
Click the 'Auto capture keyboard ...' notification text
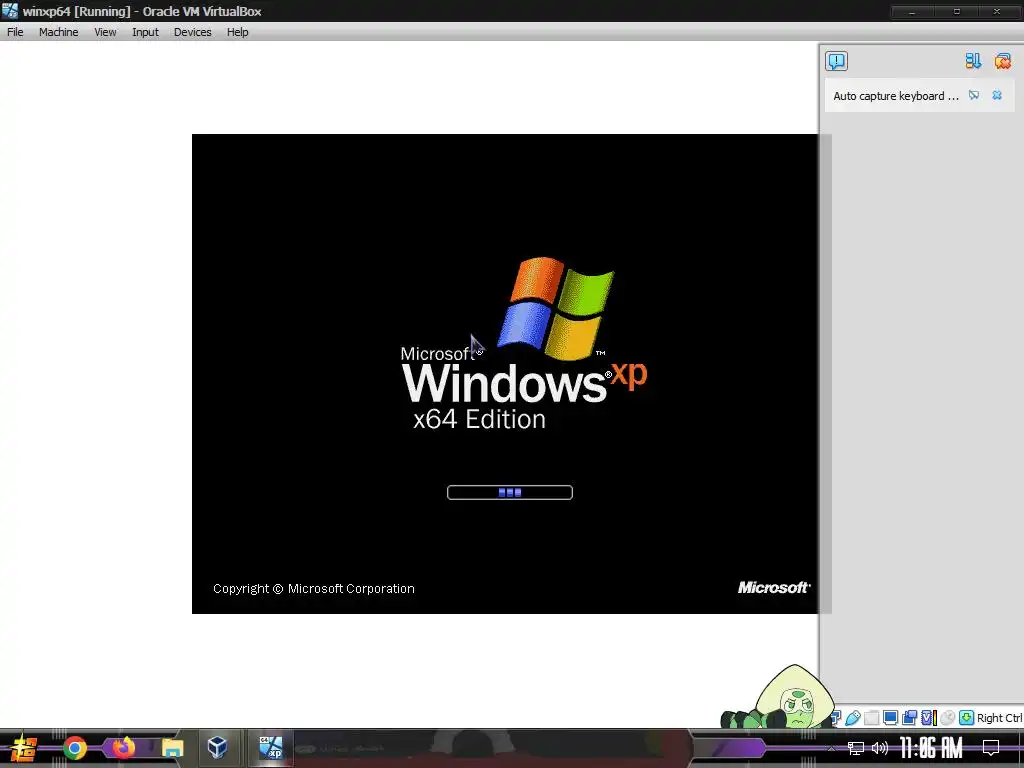[x=895, y=96]
